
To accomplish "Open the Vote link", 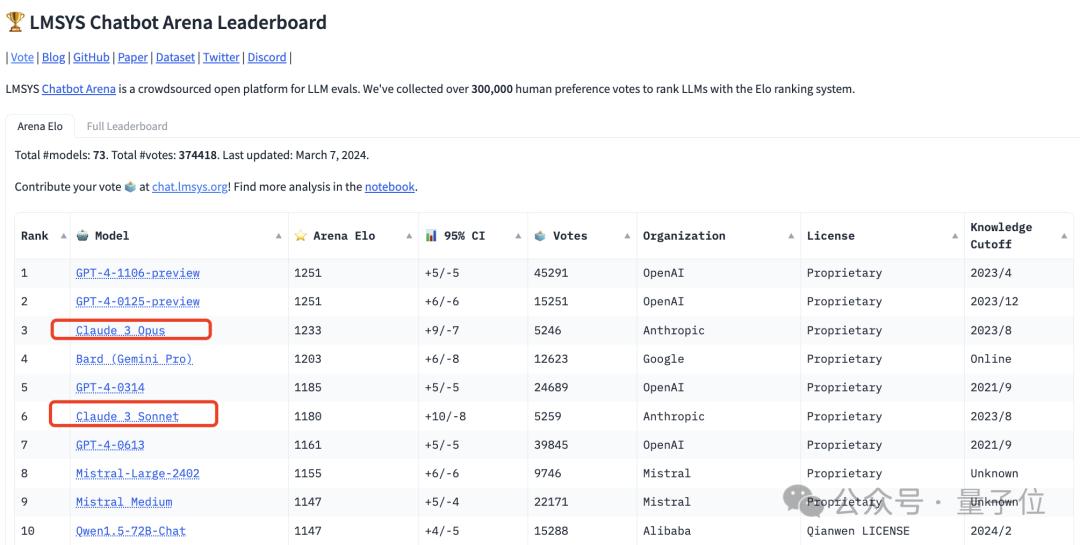I will pyautogui.click(x=22, y=58).
